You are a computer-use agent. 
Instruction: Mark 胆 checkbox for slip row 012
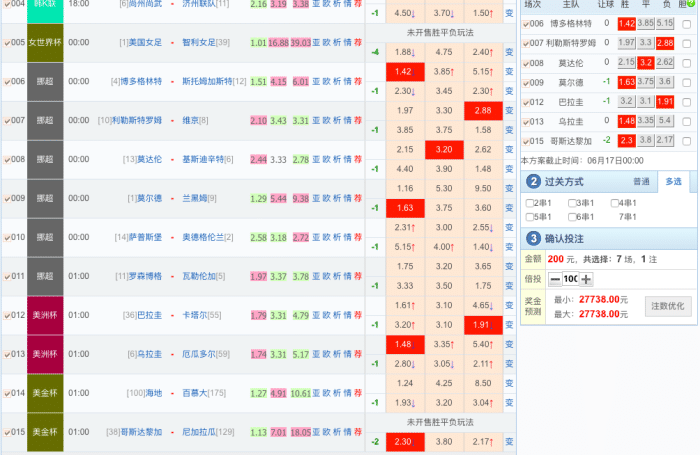click(x=687, y=102)
